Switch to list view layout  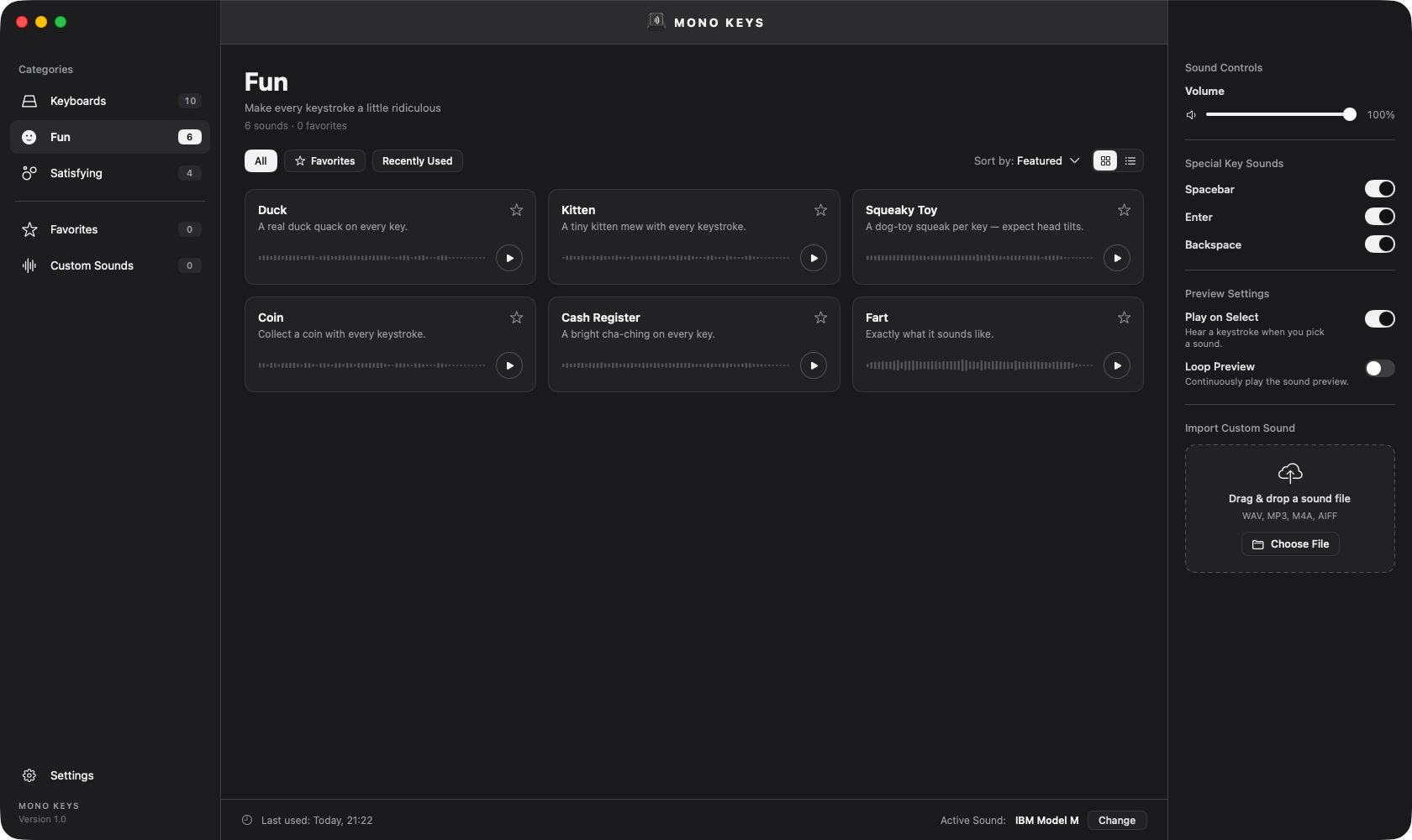1130,160
